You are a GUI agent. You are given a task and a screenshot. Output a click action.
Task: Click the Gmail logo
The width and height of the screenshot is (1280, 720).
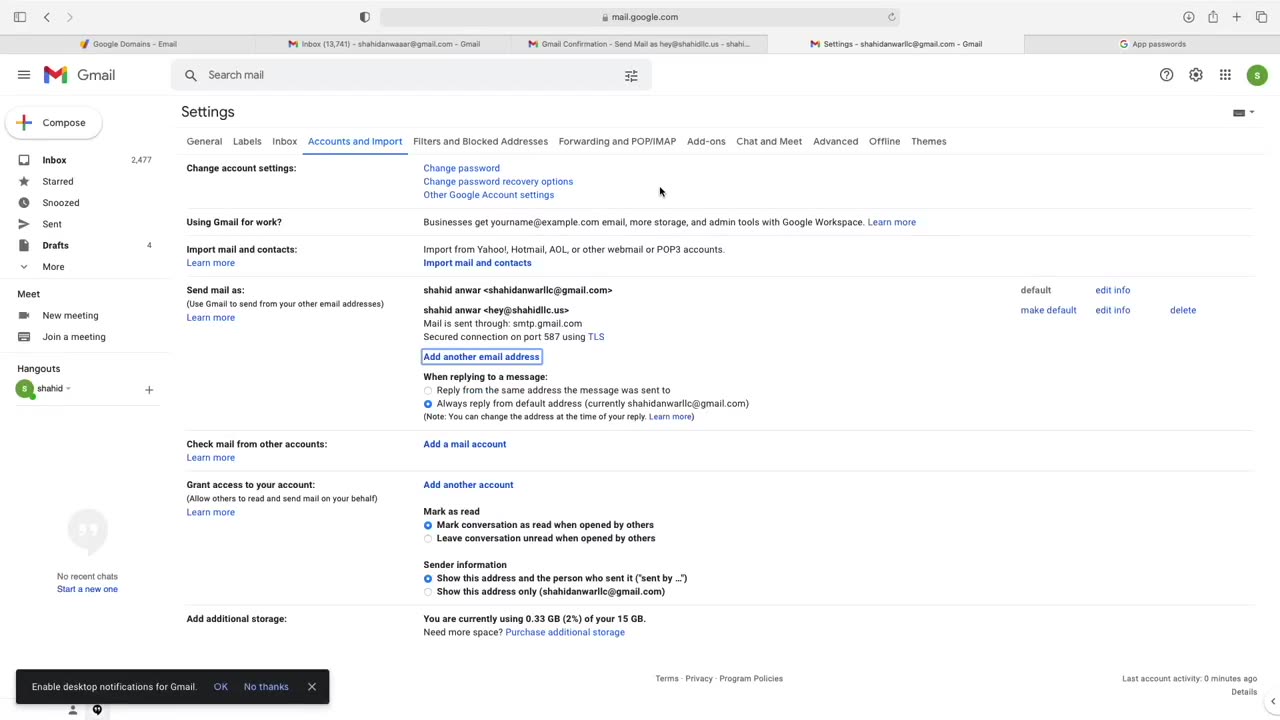80,75
